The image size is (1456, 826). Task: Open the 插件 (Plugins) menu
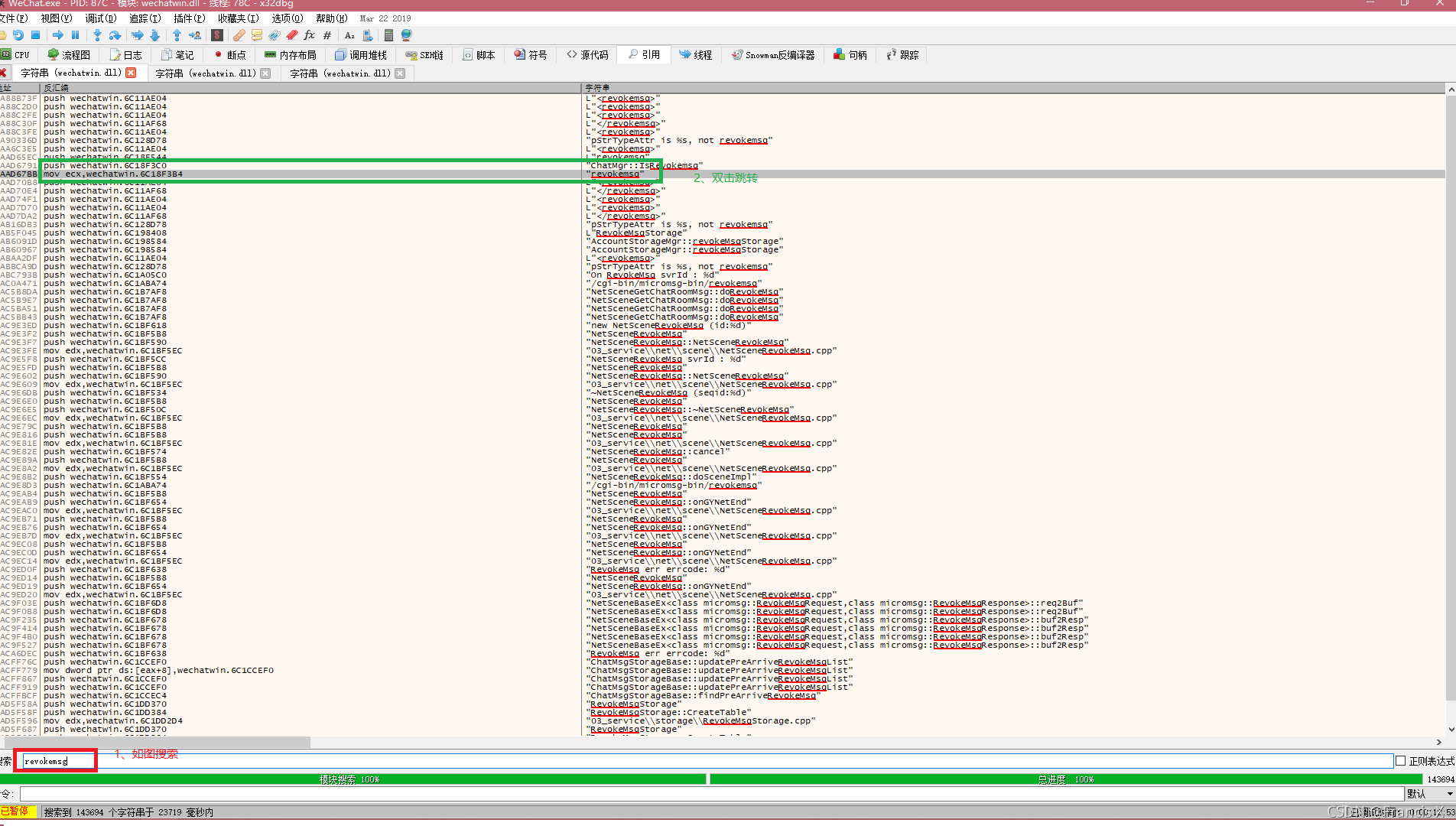[189, 18]
